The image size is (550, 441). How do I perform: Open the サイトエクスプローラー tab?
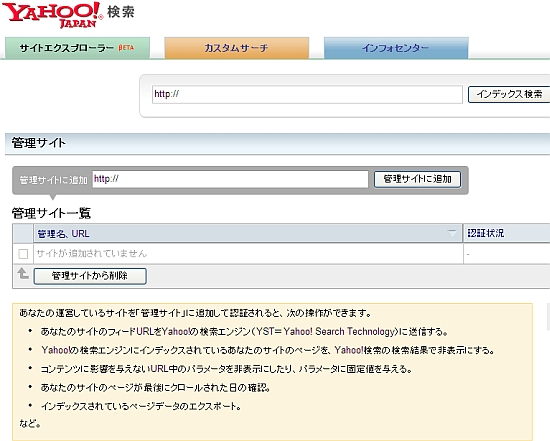coord(78,48)
